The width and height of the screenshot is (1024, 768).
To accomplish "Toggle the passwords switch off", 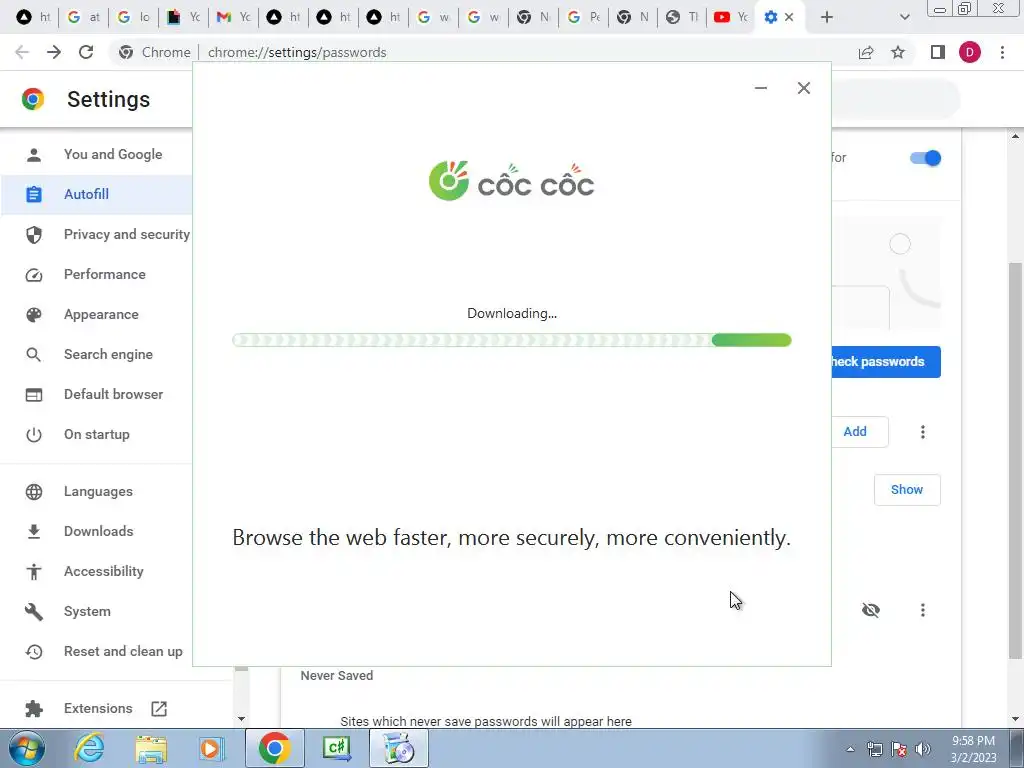I will (925, 158).
